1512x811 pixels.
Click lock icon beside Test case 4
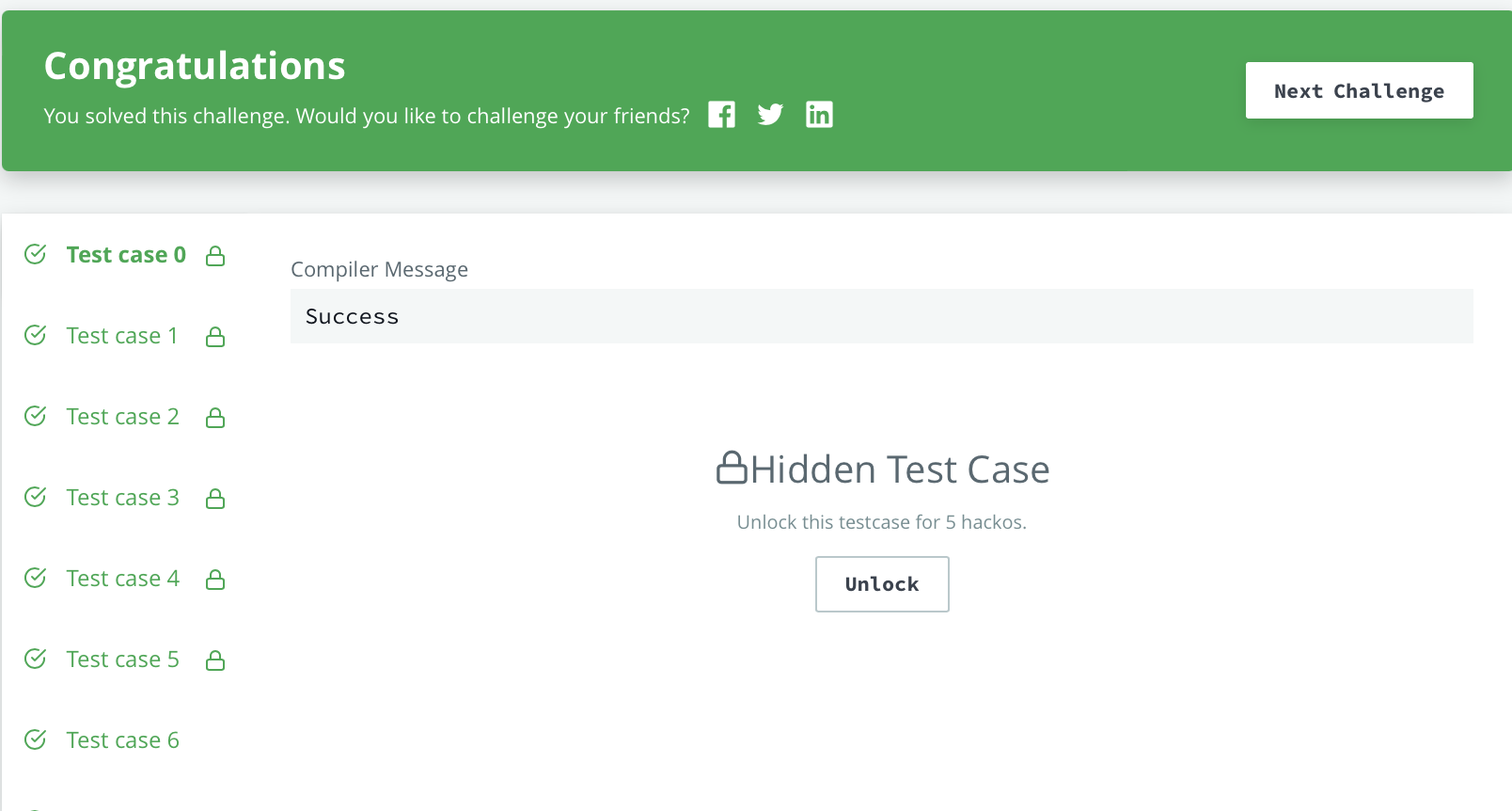215,580
